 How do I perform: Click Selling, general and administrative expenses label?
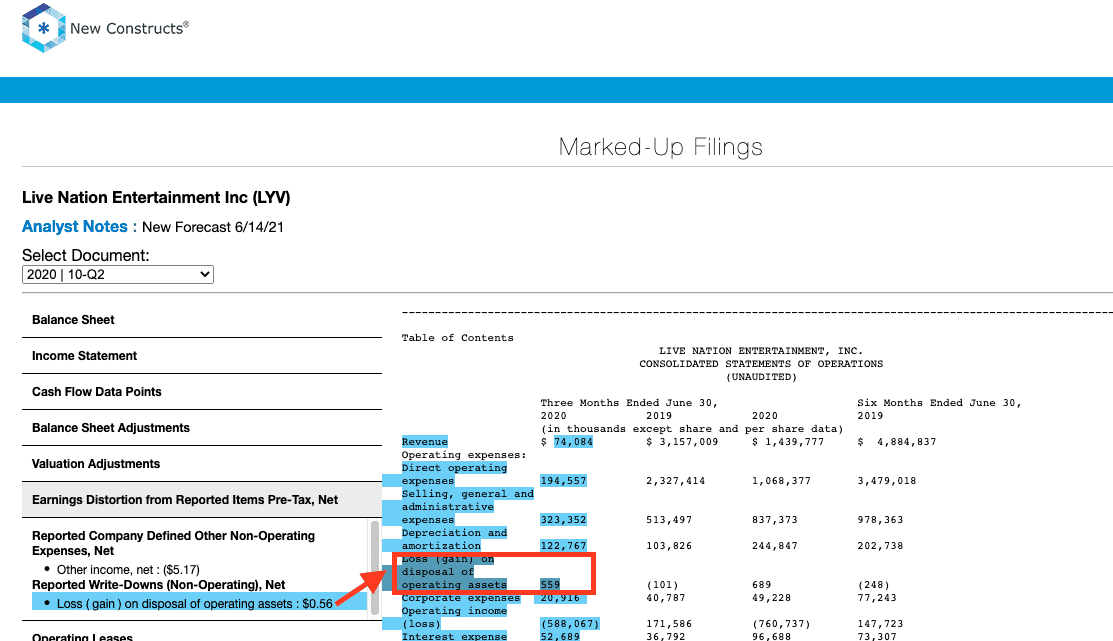pyautogui.click(x=467, y=507)
